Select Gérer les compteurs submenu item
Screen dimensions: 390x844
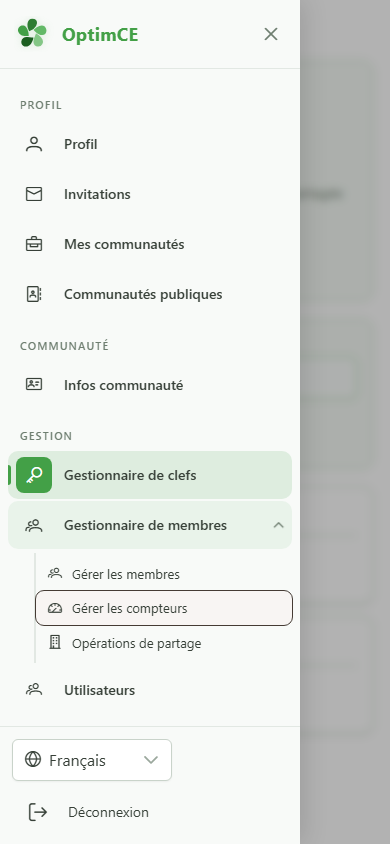164,608
